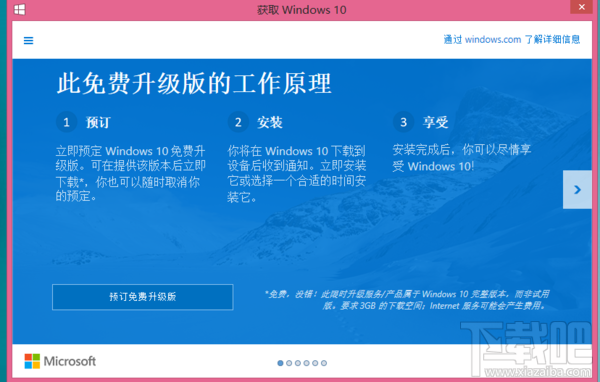
Task: Select the fourth page indicator dot
Action: tap(306, 363)
